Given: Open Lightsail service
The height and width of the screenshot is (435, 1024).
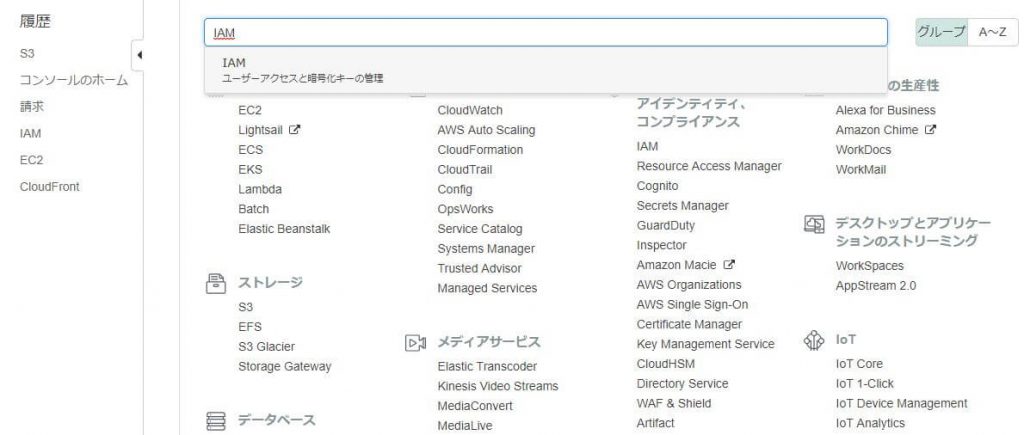Looking at the screenshot, I should [261, 130].
